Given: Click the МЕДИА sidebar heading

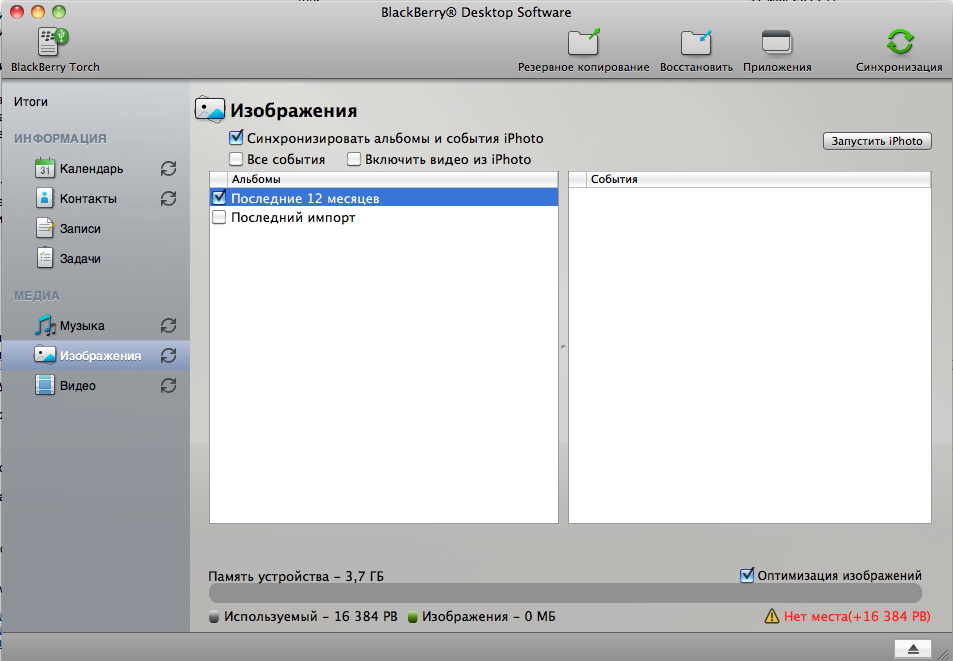Looking at the screenshot, I should 36,296.
